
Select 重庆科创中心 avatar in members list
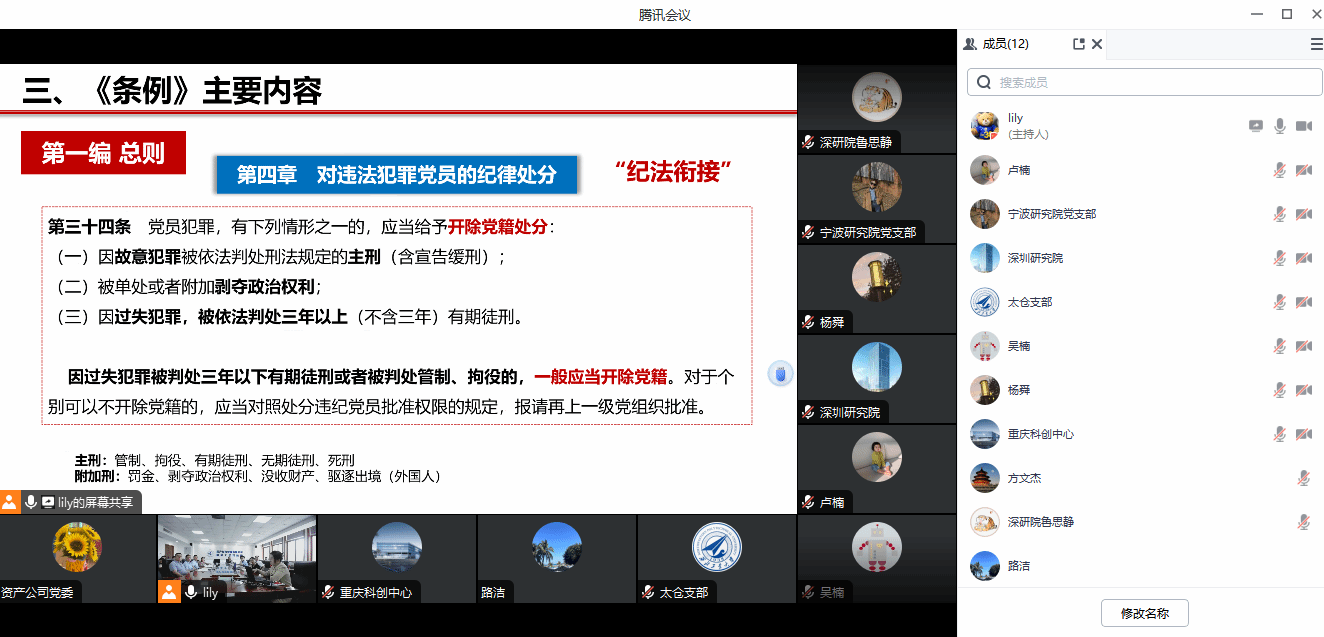point(985,434)
